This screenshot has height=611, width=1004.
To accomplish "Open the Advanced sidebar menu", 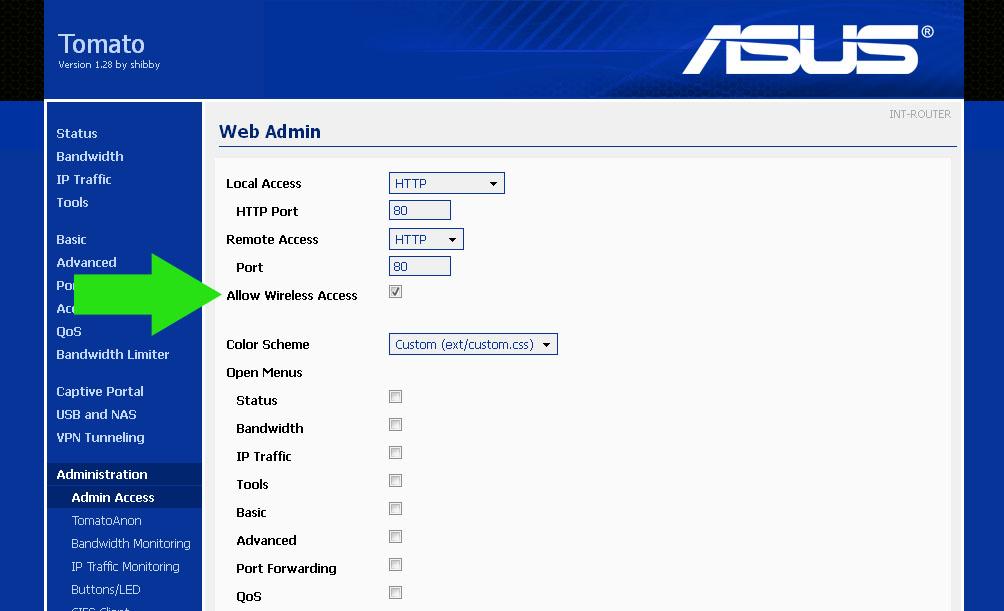I will point(86,263).
